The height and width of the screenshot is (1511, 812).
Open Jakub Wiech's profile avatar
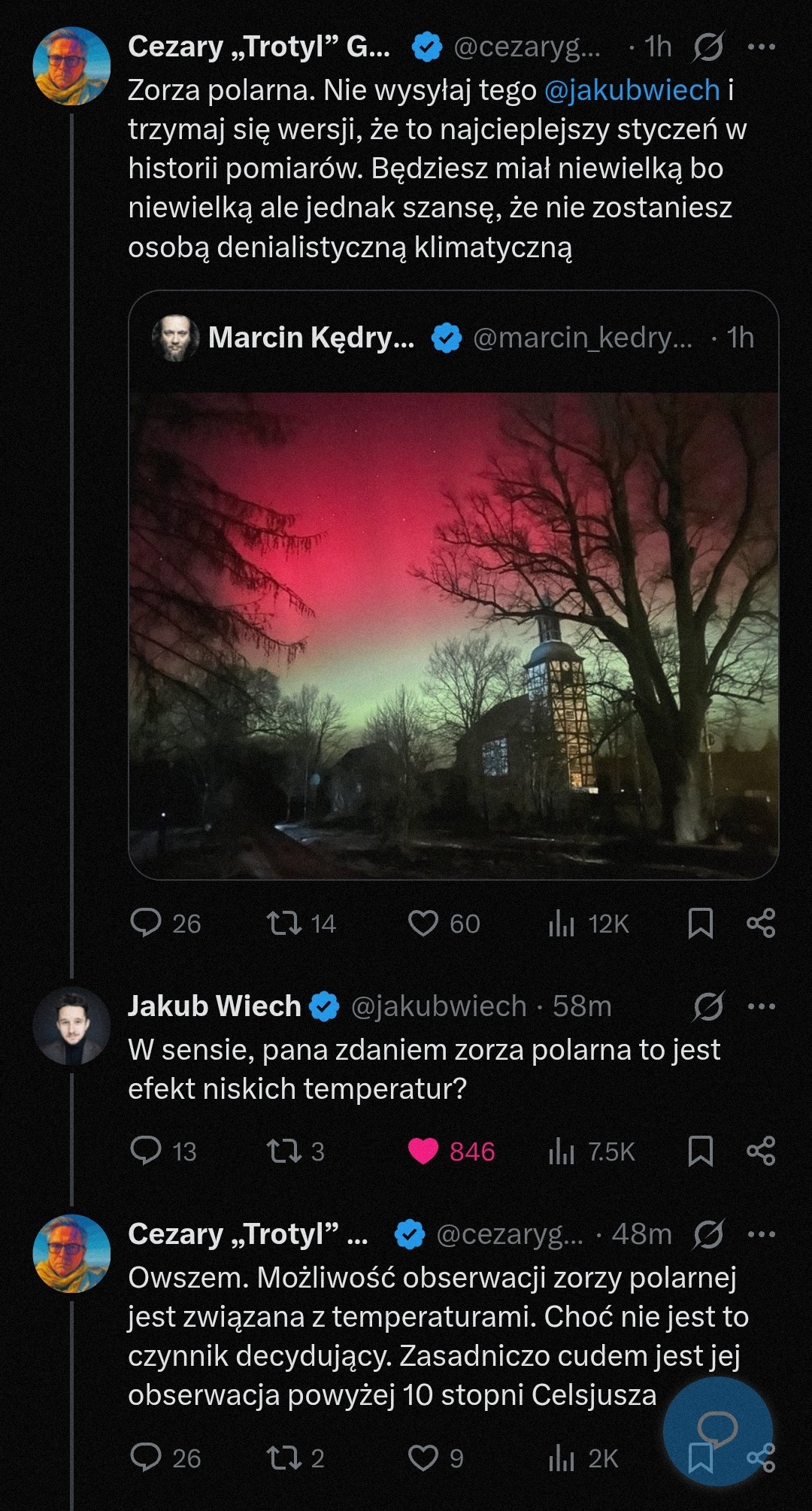click(x=71, y=1026)
